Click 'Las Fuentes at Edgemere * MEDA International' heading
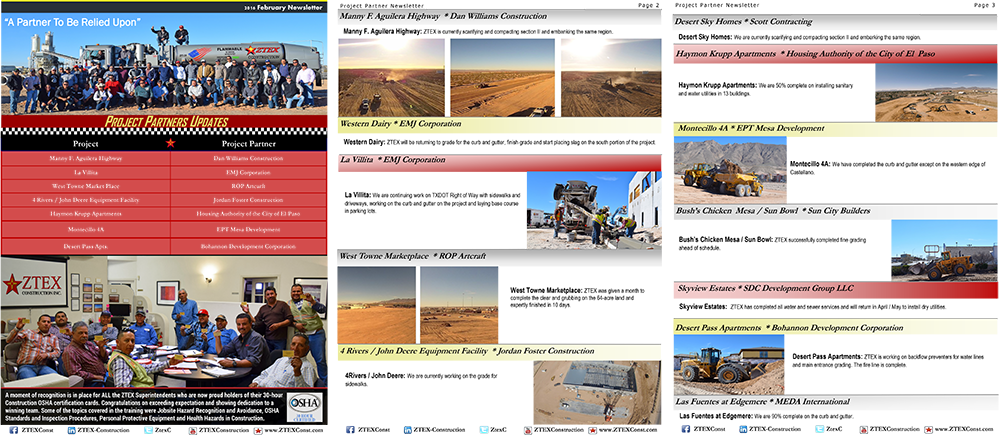The width and height of the screenshot is (1000, 435). point(763,401)
